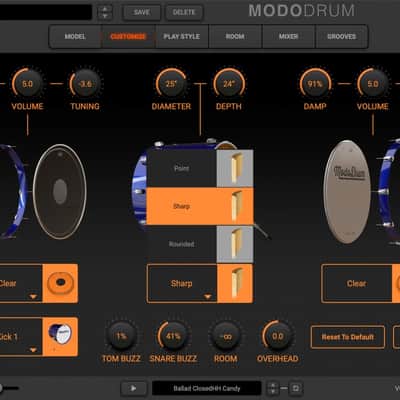Select the Point bearing edge option
400x400 pixels.
pos(182,168)
